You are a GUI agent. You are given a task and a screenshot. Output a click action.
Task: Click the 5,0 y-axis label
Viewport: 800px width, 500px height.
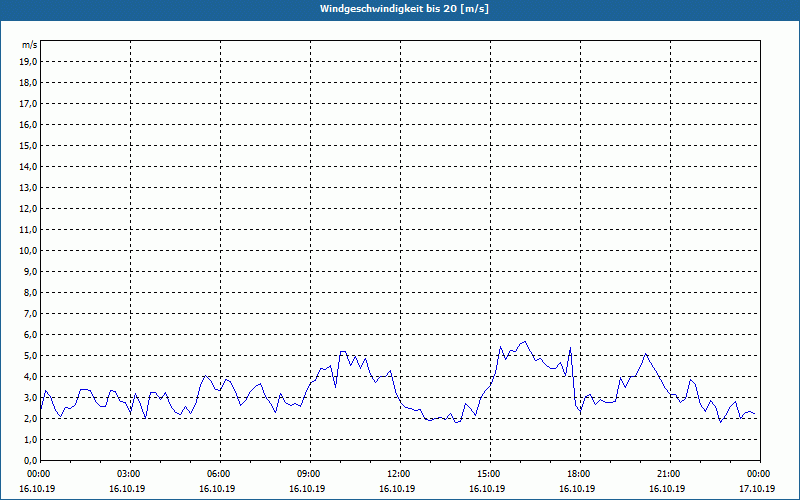[x=31, y=356]
